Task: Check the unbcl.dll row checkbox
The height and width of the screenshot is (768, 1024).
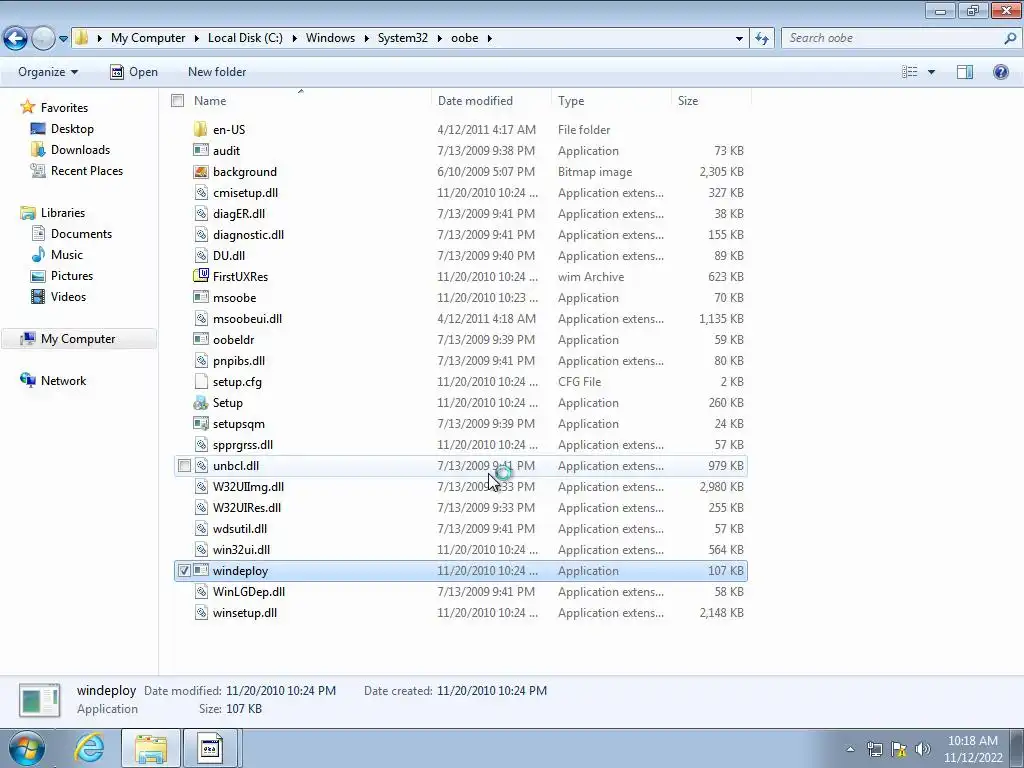Action: point(184,466)
